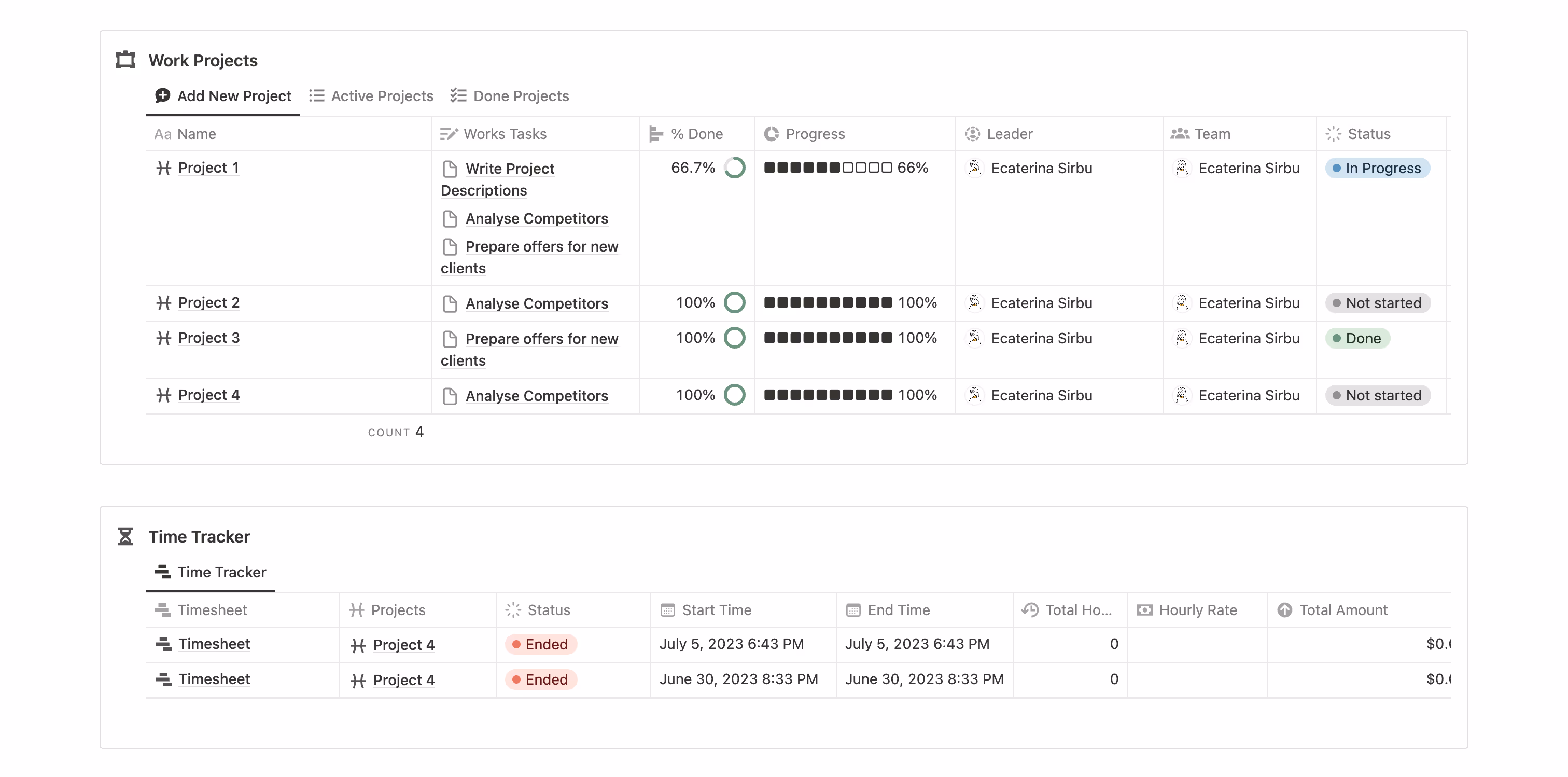Open the Done status selector on Project 3
1568x777 pixels.
[x=1358, y=338]
